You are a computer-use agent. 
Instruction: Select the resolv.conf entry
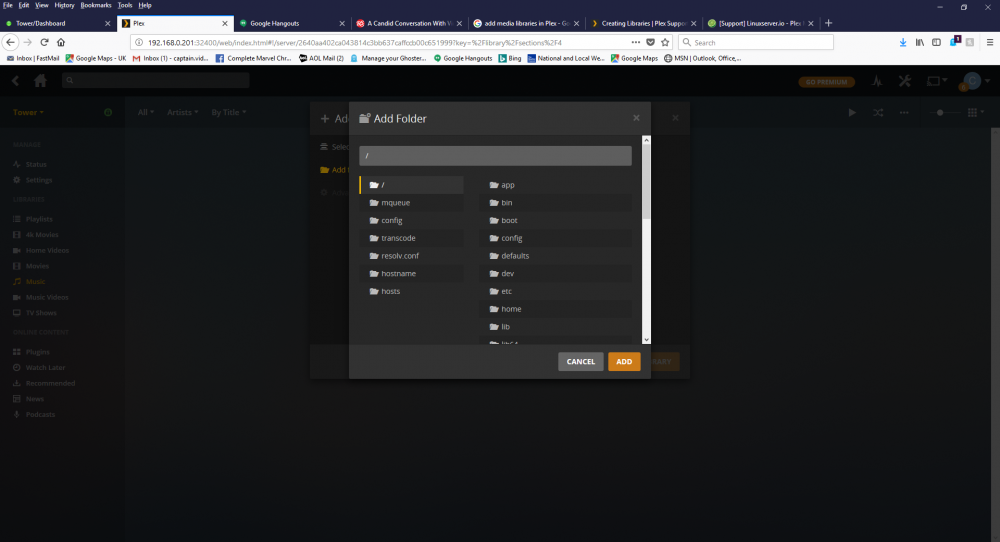pyautogui.click(x=412, y=256)
